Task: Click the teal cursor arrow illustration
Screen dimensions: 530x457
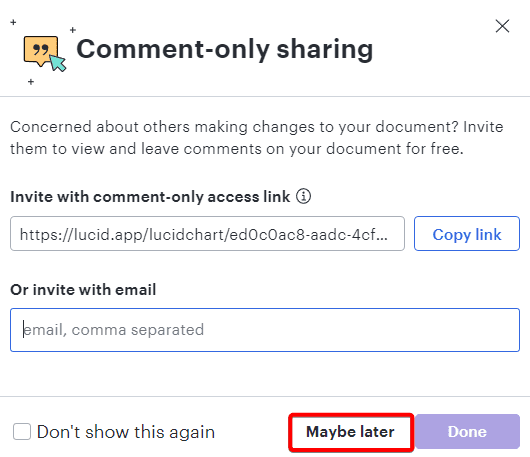Action: coord(58,63)
